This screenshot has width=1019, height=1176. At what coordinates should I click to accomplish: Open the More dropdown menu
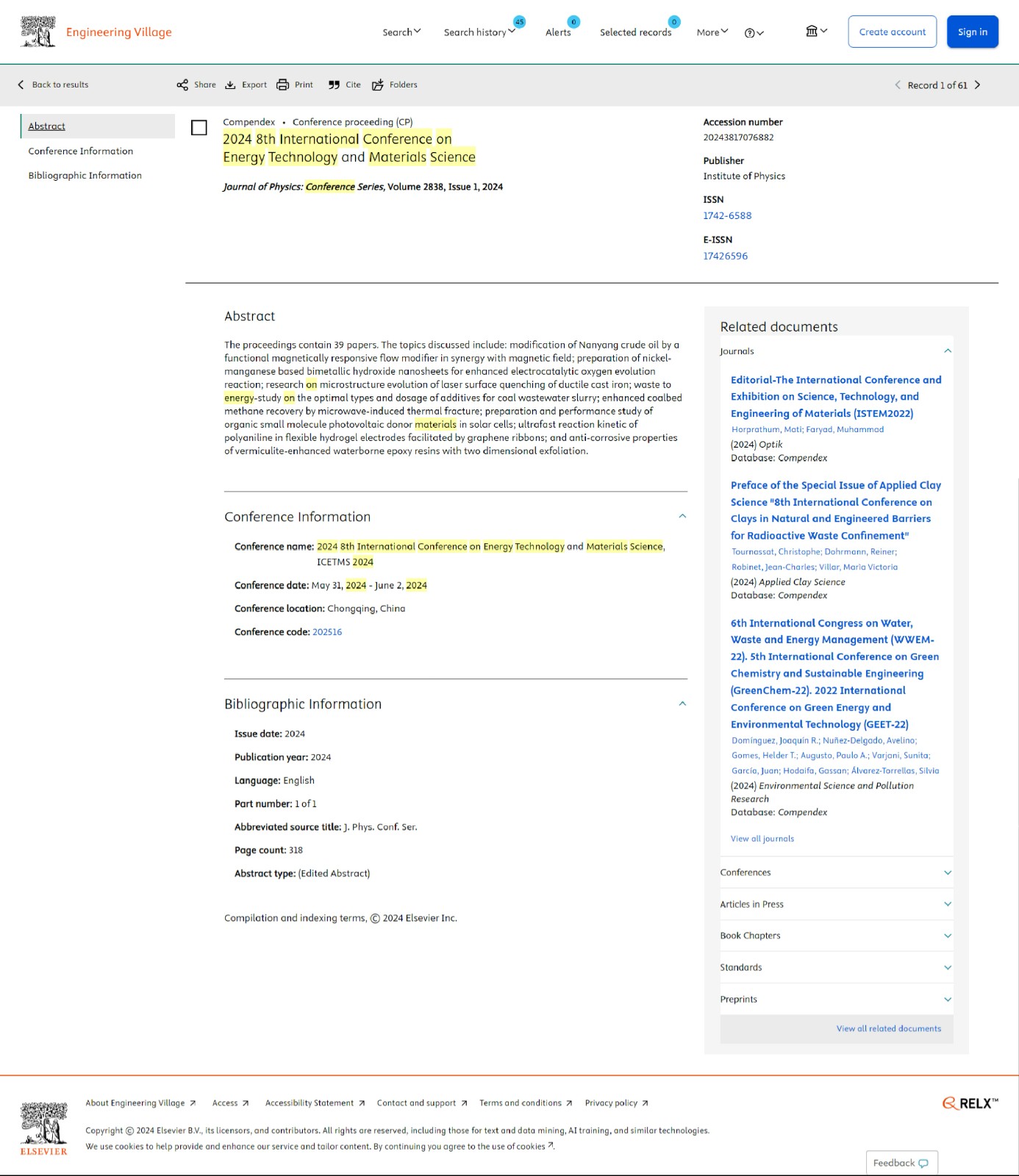pos(712,32)
